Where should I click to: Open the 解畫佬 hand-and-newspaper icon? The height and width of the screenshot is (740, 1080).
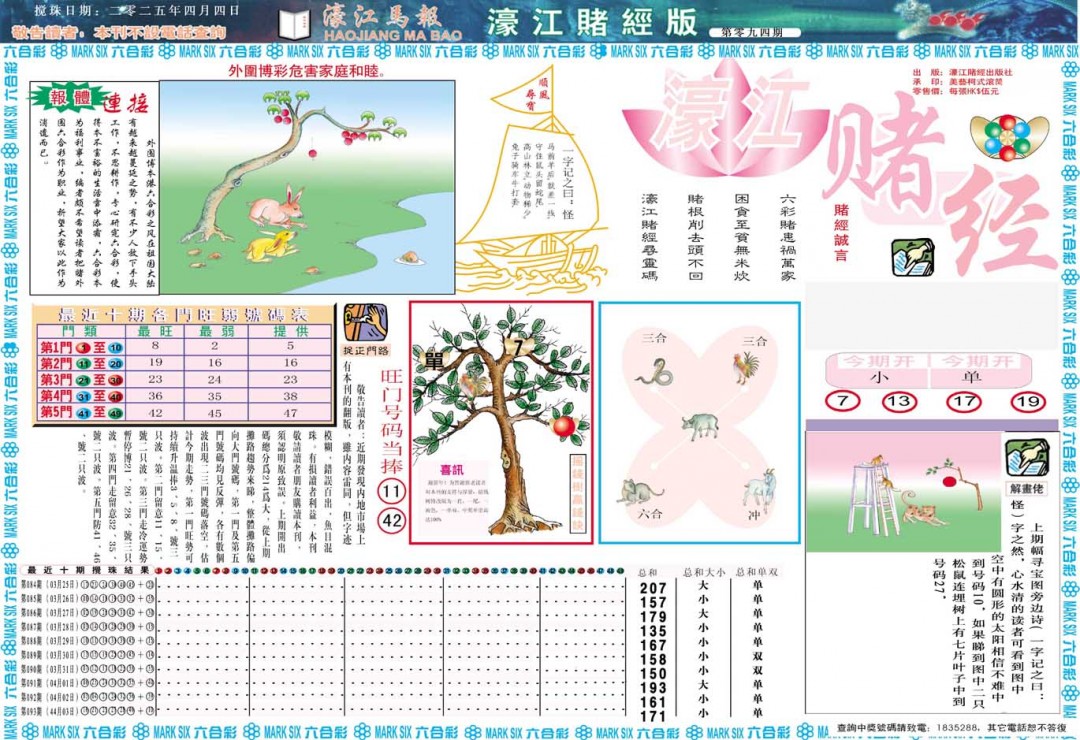[x=1028, y=458]
